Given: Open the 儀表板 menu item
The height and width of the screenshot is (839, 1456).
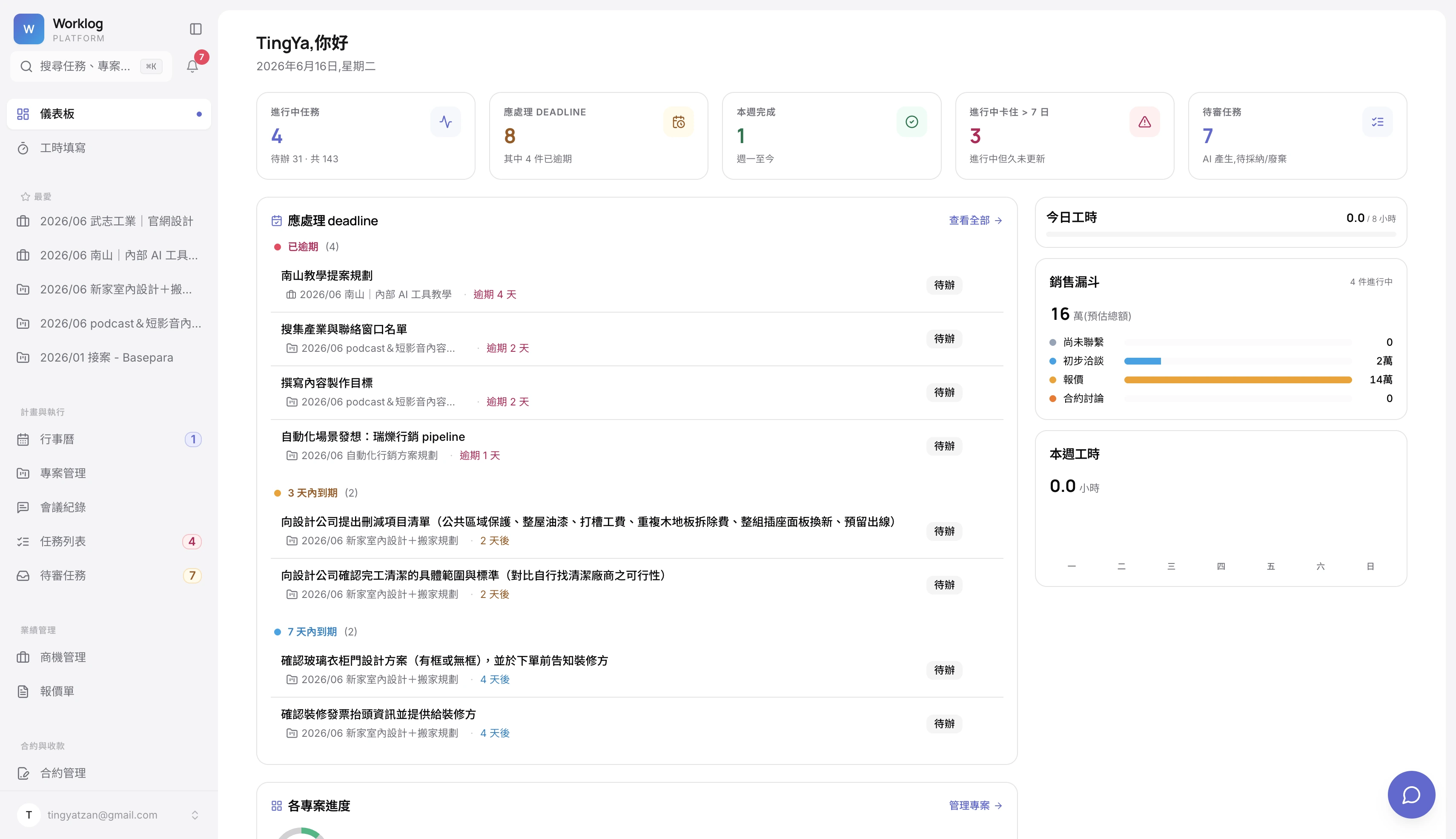Looking at the screenshot, I should tap(109, 114).
